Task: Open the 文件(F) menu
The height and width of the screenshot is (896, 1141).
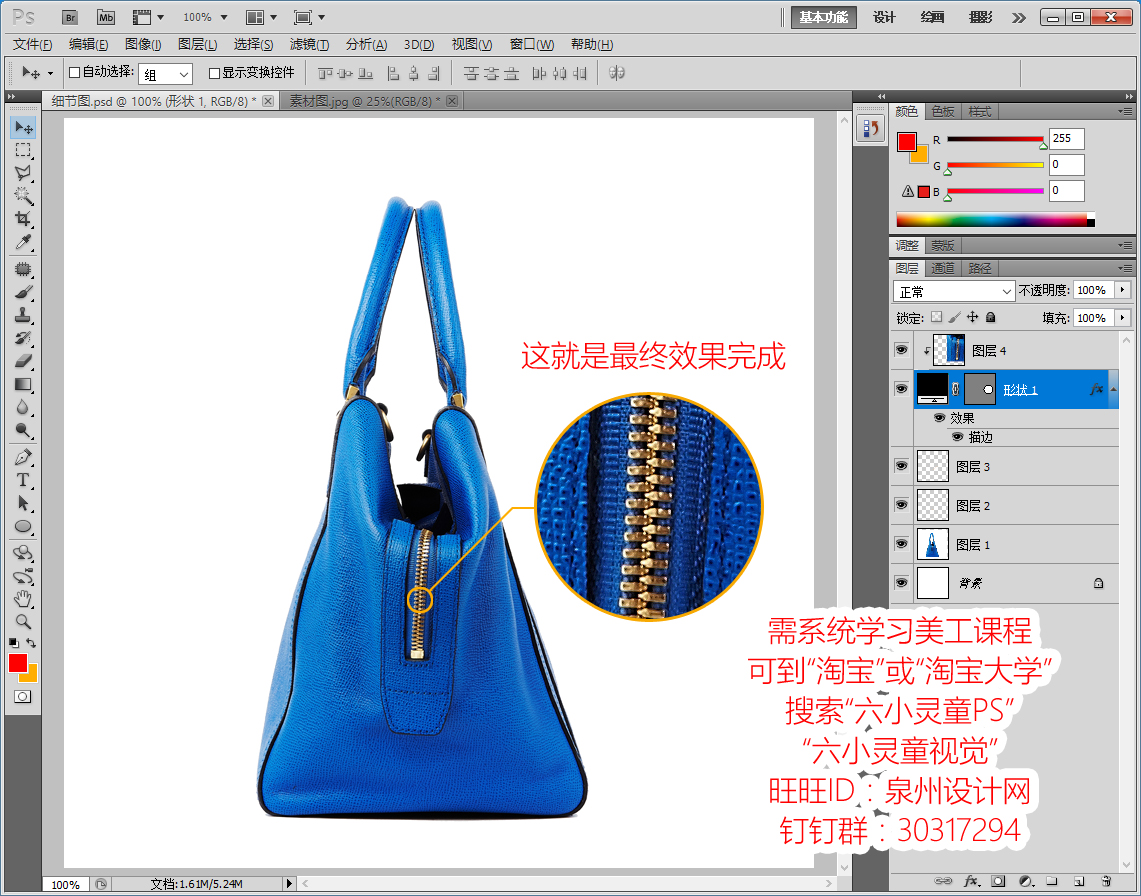Action: (x=33, y=45)
